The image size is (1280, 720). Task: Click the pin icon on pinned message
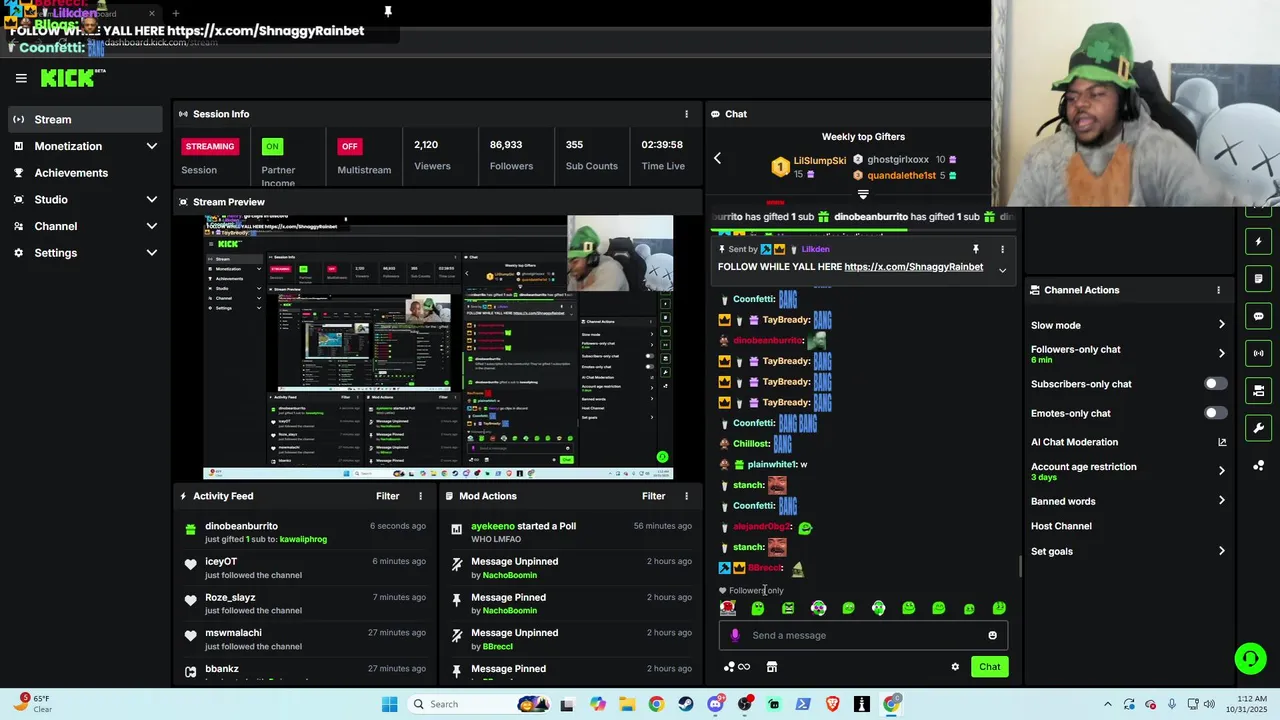pos(975,249)
